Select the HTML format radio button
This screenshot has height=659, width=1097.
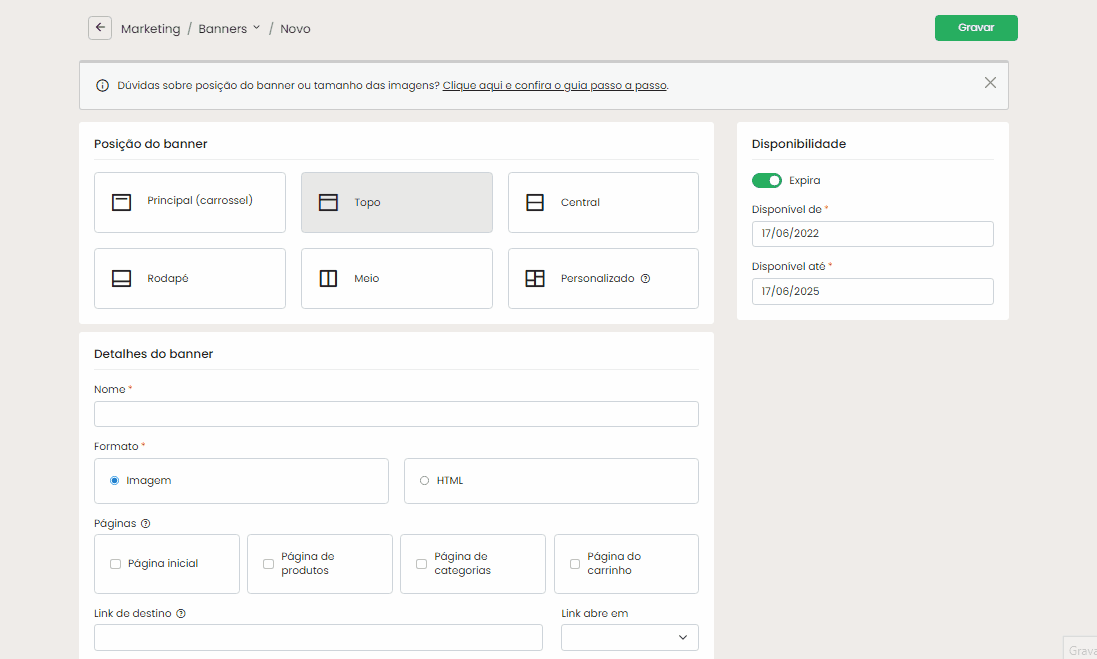click(425, 481)
